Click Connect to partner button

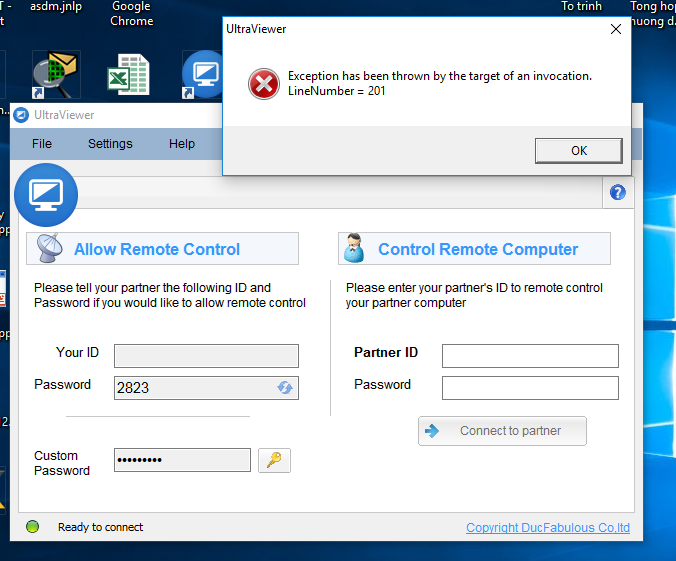click(x=502, y=431)
